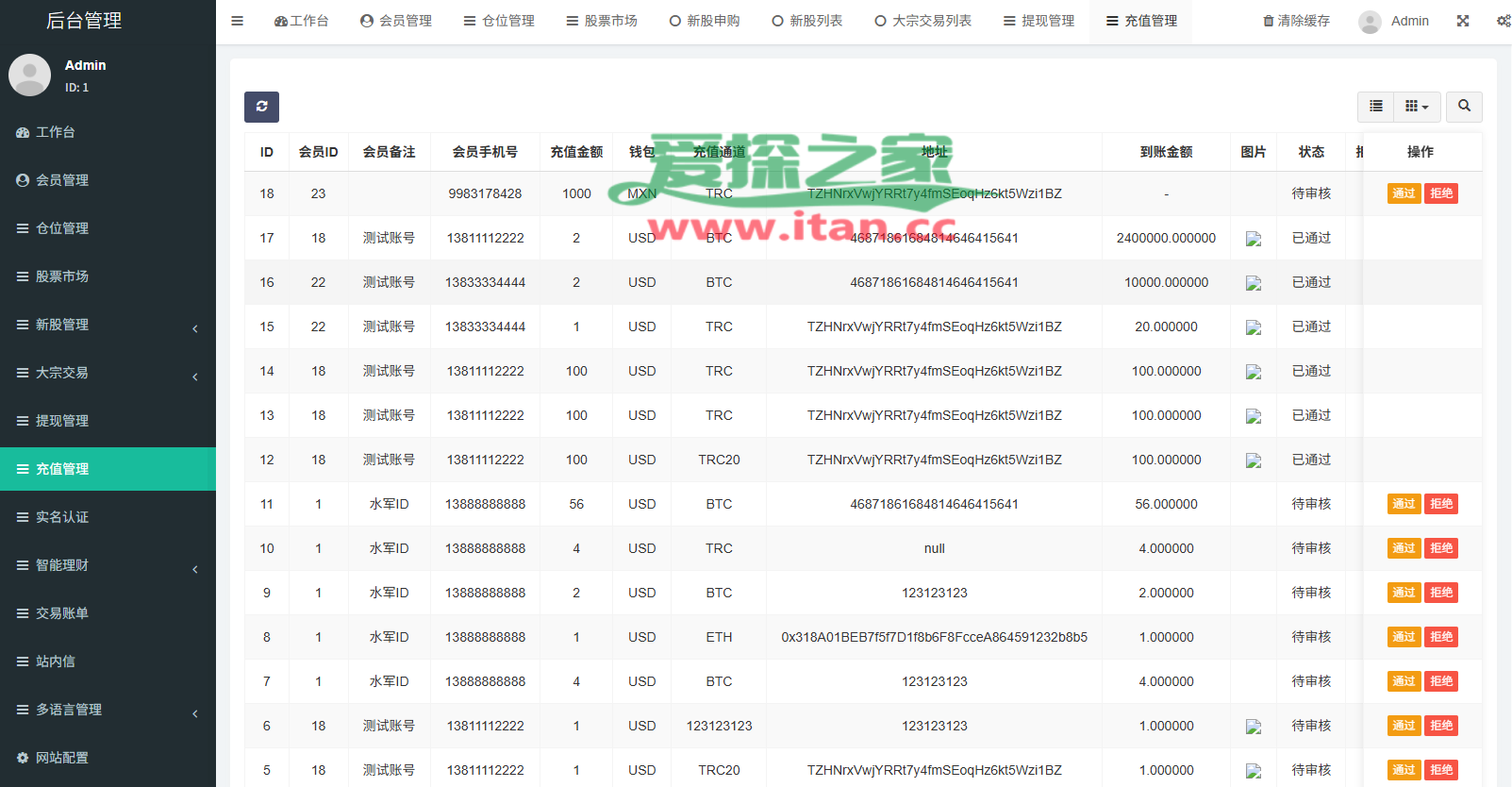1512x787 pixels.
Task: Approve recharge ID 18 with 通过
Action: click(1404, 193)
